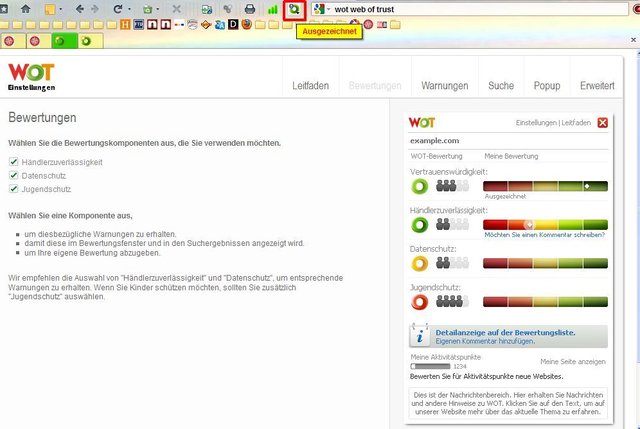Image resolution: width=640 pixels, height=429 pixels.
Task: Click the yellow Datenschutz rating ring
Action: [x=420, y=264]
